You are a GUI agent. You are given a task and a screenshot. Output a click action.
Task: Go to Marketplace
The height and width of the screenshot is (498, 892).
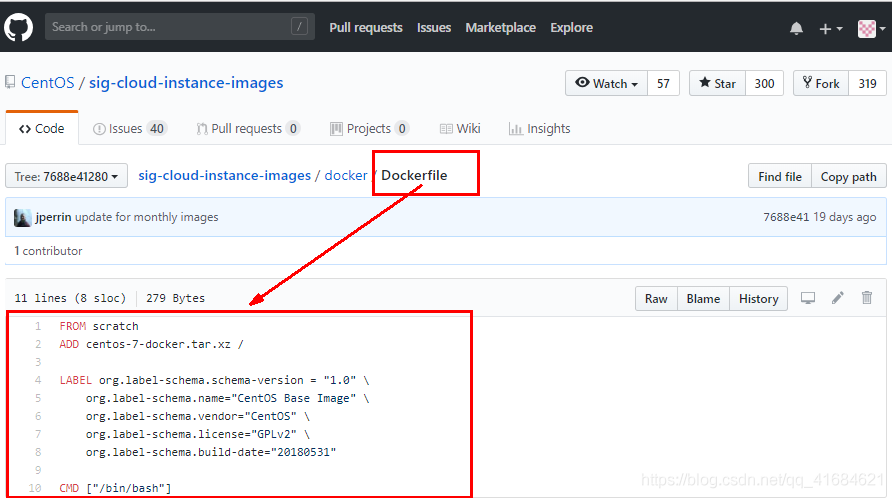[x=501, y=27]
